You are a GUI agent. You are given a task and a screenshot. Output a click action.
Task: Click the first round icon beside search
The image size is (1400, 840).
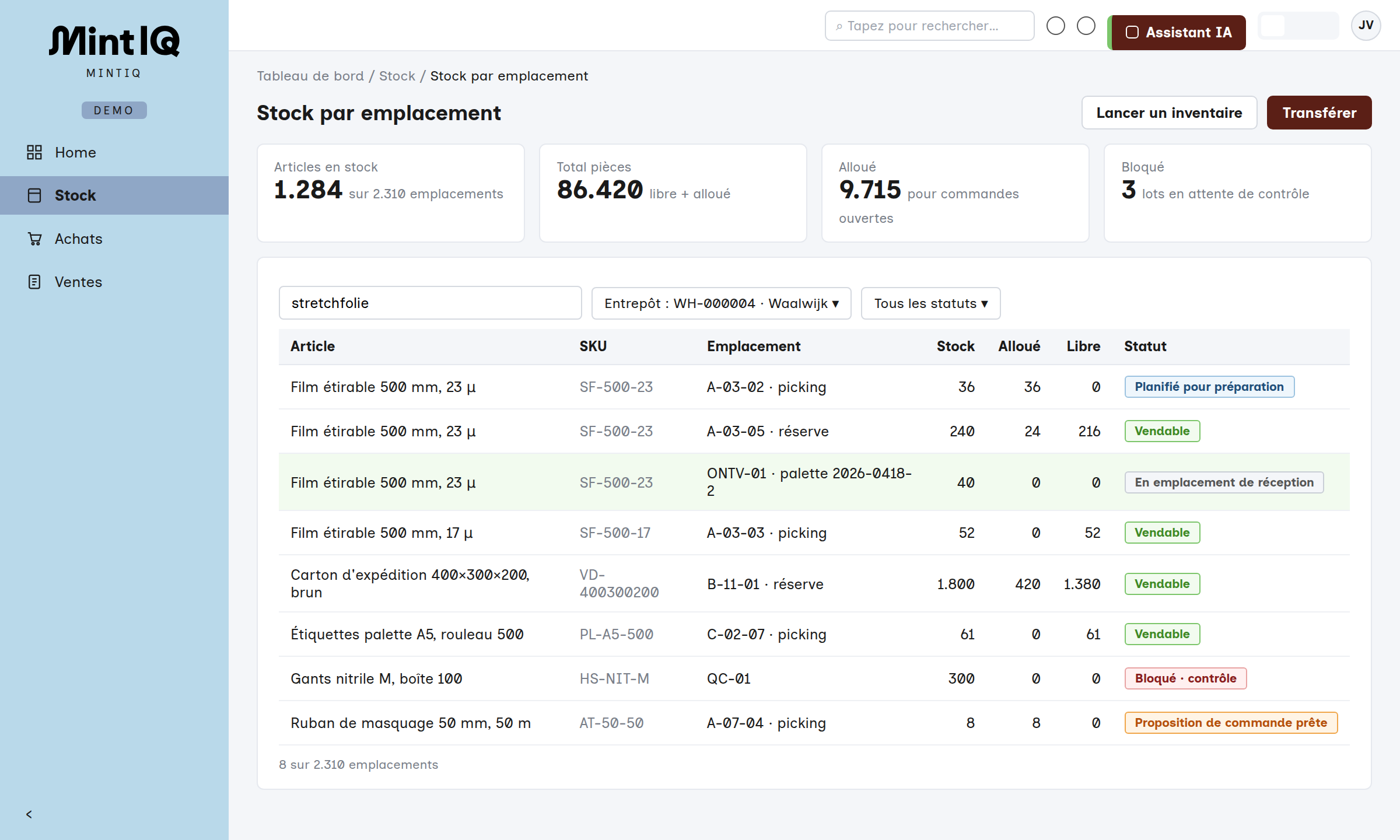point(1056,26)
